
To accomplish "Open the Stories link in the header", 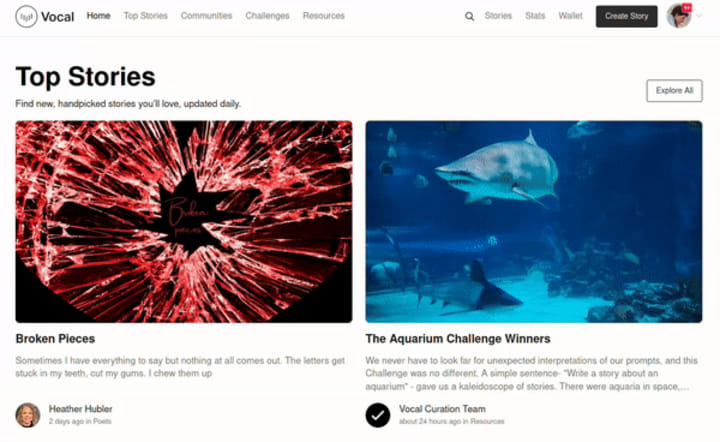I will pyautogui.click(x=498, y=16).
